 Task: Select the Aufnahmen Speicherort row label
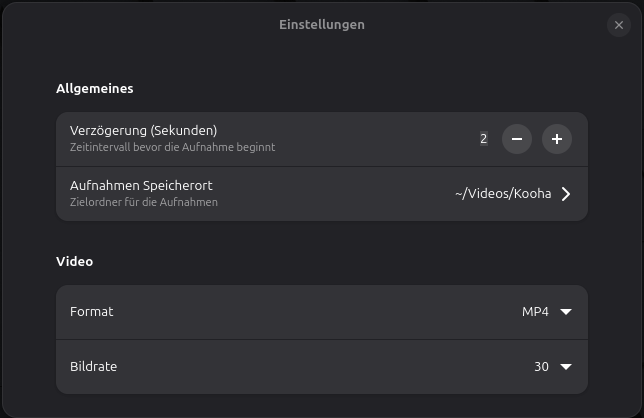tap(141, 186)
